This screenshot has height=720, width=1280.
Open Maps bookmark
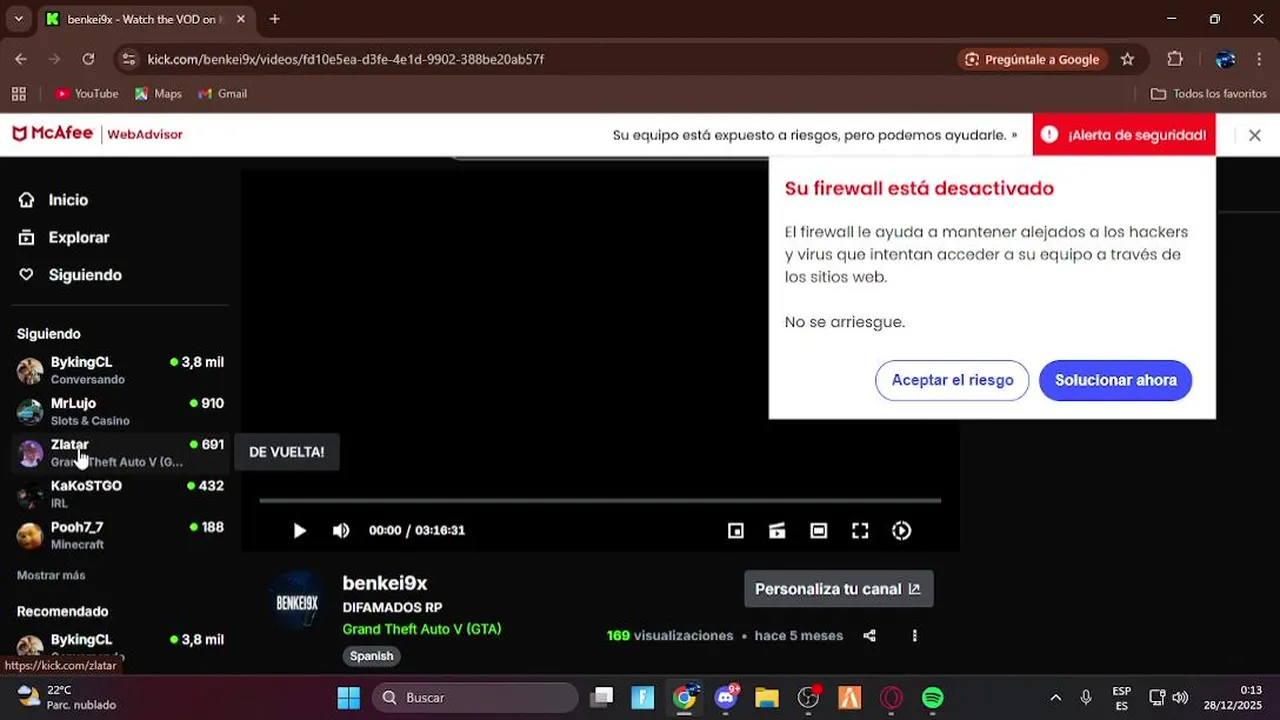[158, 94]
